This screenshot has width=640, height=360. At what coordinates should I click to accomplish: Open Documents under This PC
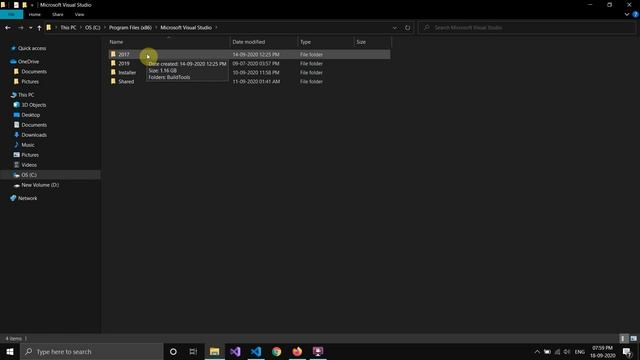click(34, 125)
